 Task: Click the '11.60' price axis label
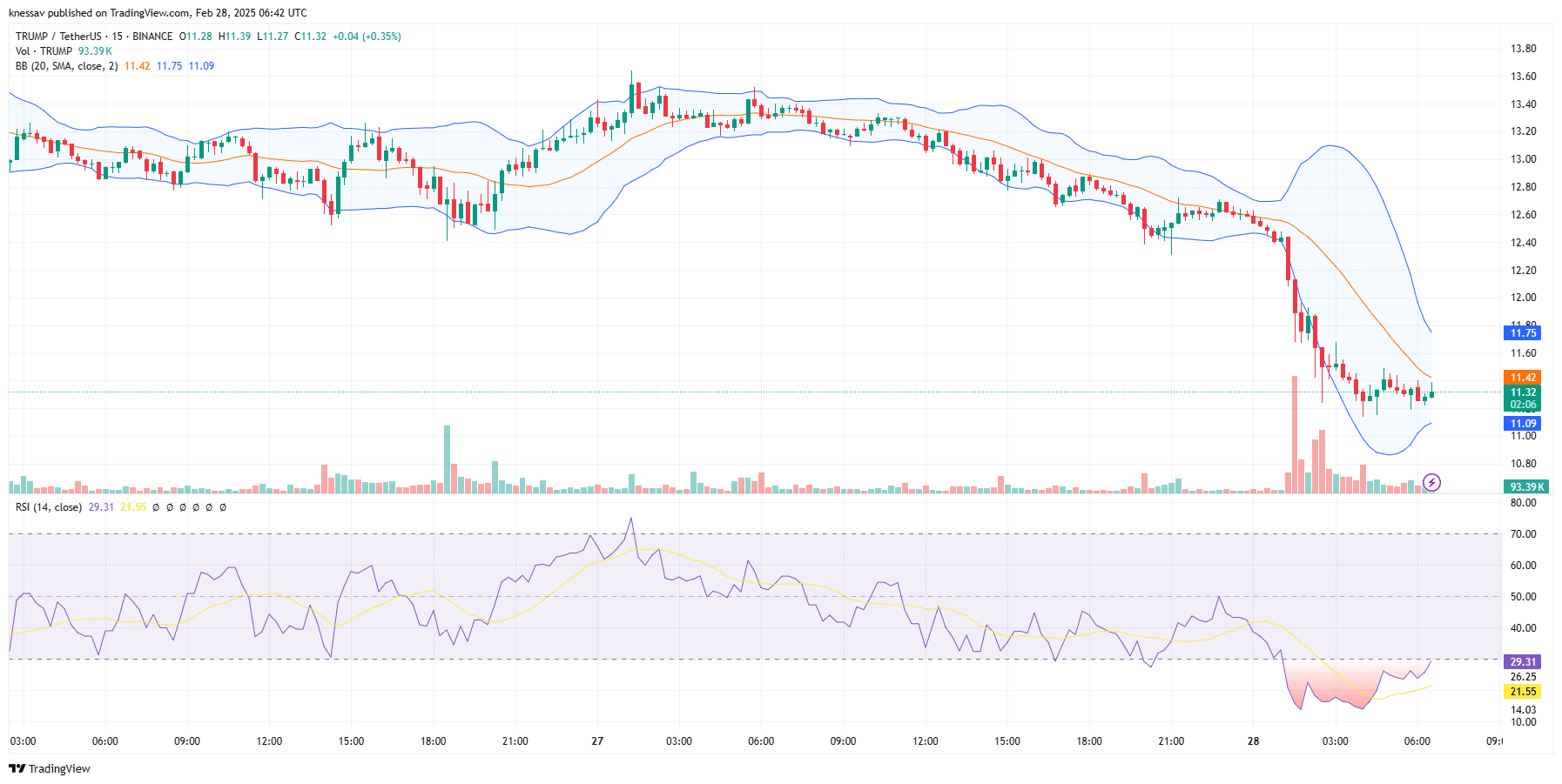(1523, 353)
